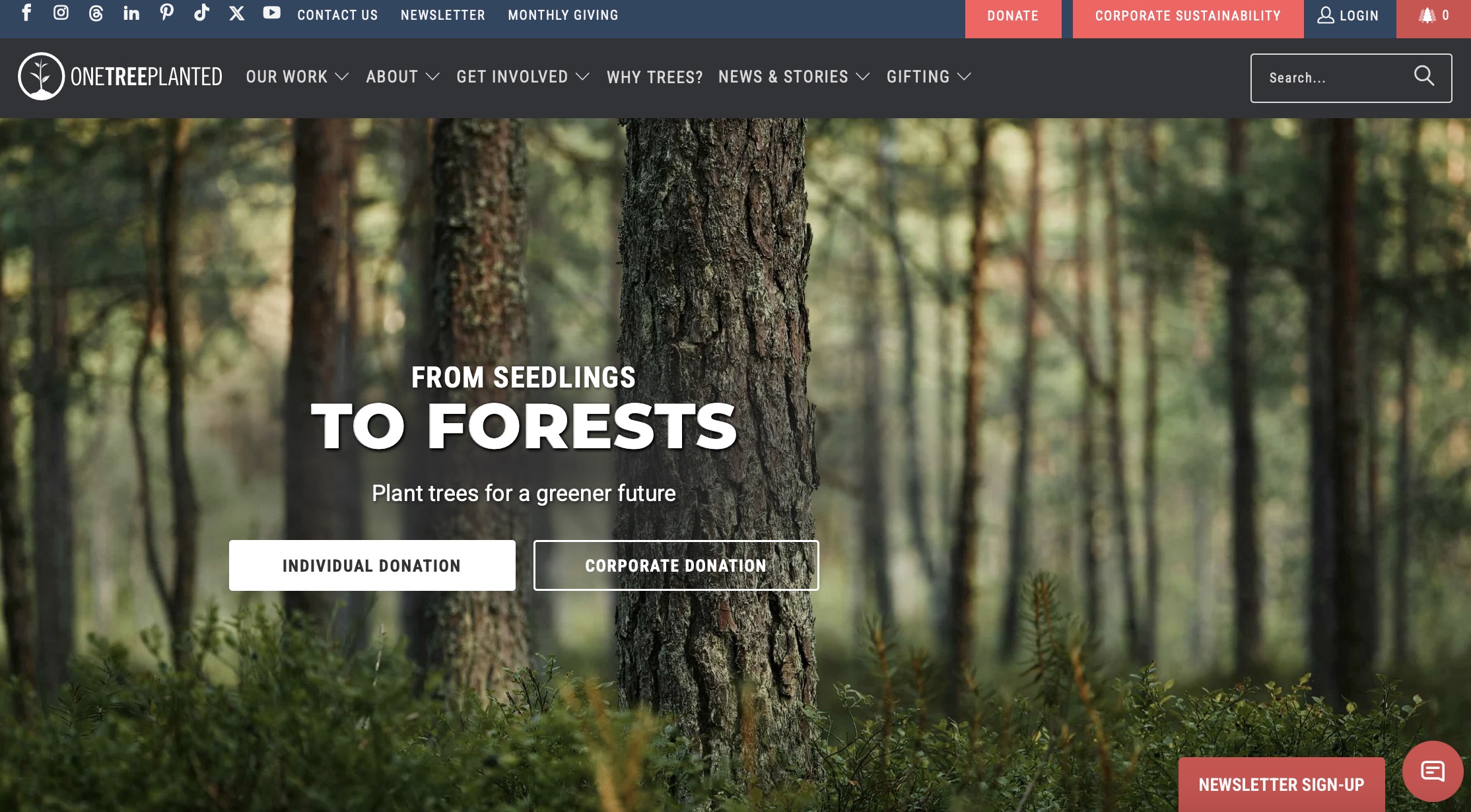The height and width of the screenshot is (812, 1471).
Task: Click the Corporate Donation button
Action: click(x=676, y=566)
